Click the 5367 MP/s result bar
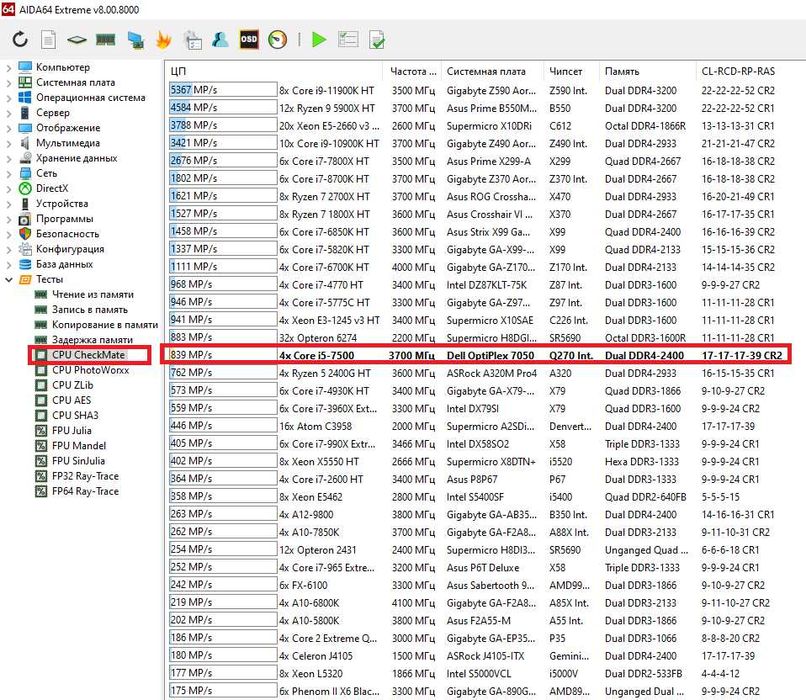The width and height of the screenshot is (806, 700). click(223, 90)
